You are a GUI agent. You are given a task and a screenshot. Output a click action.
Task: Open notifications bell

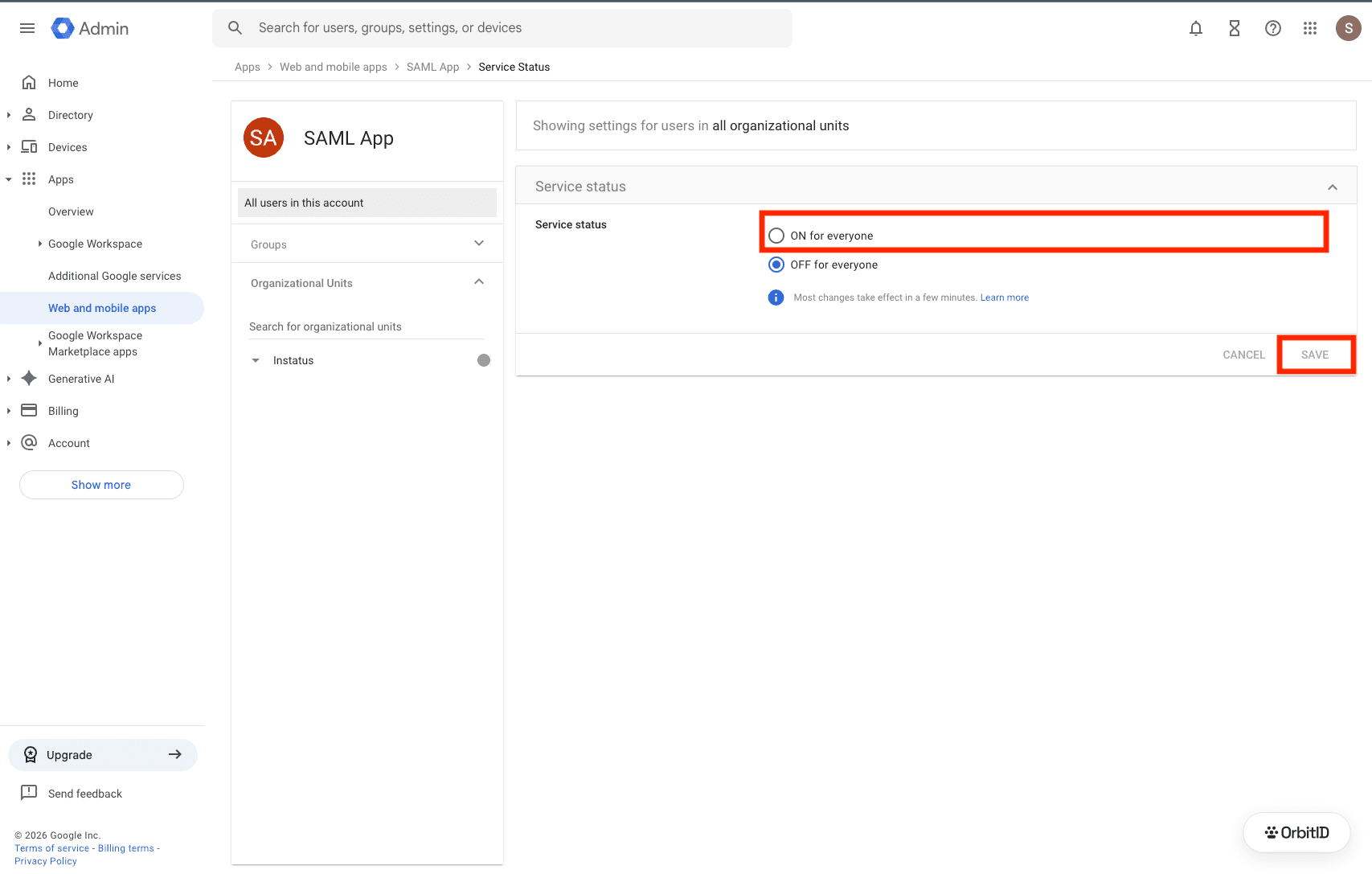tap(1196, 28)
